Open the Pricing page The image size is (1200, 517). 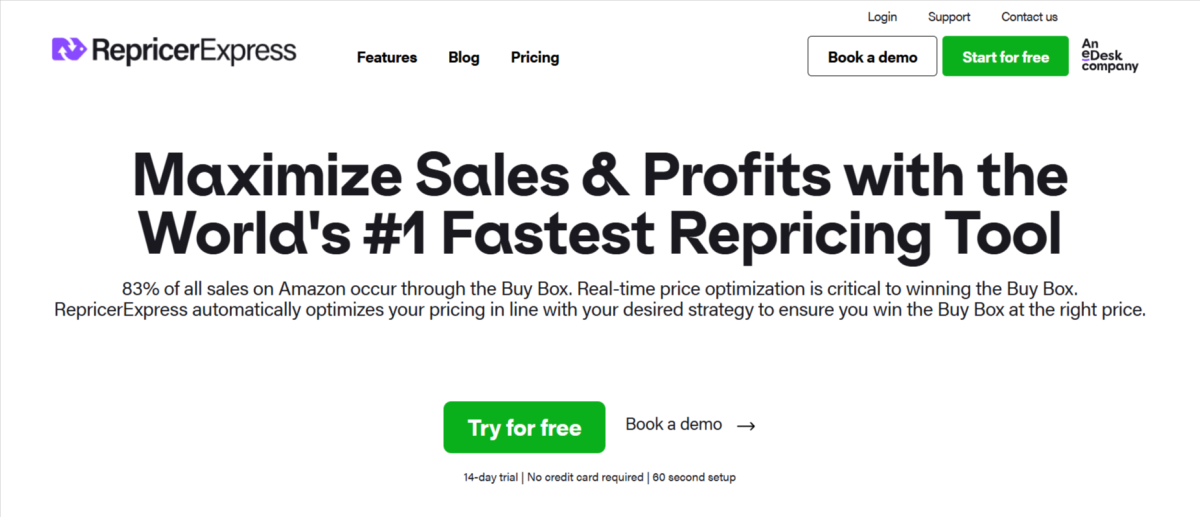(535, 58)
